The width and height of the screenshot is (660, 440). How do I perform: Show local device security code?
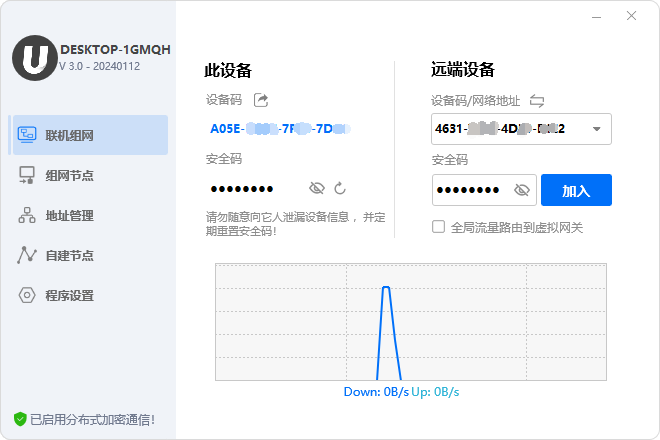click(317, 188)
